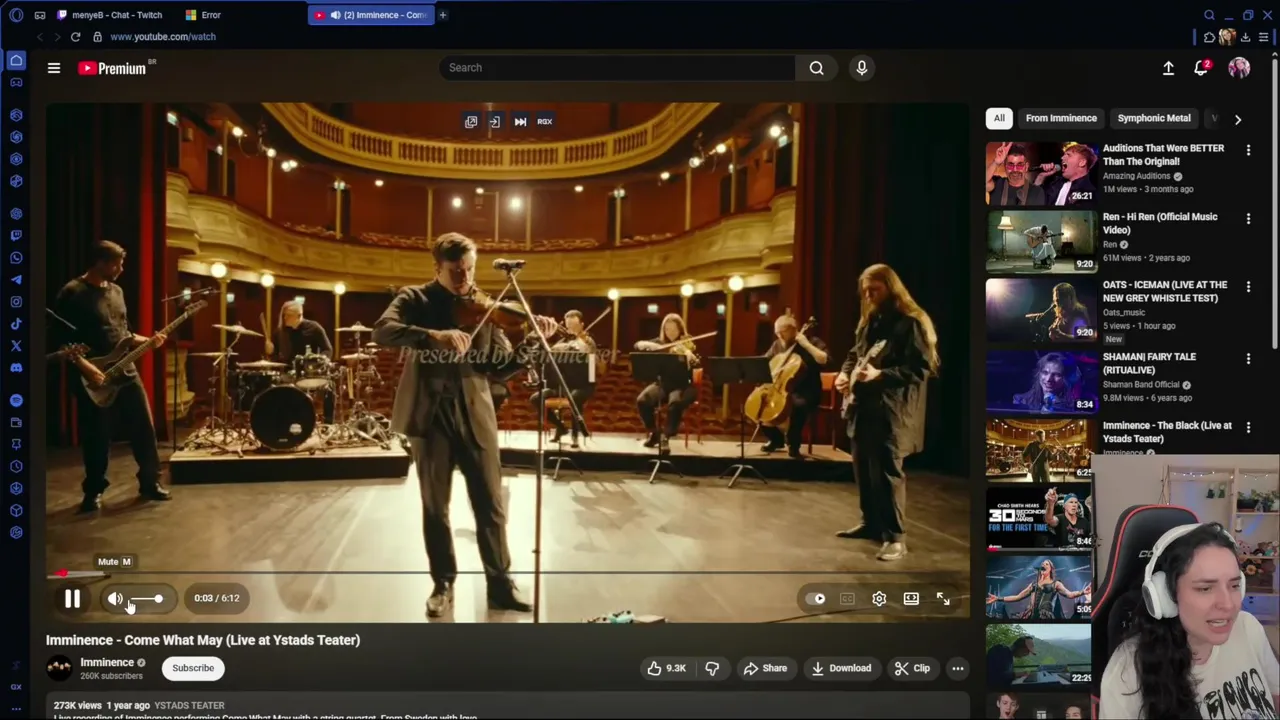
Task: Open options for OATS - ICEMAN video
Action: (1248, 286)
